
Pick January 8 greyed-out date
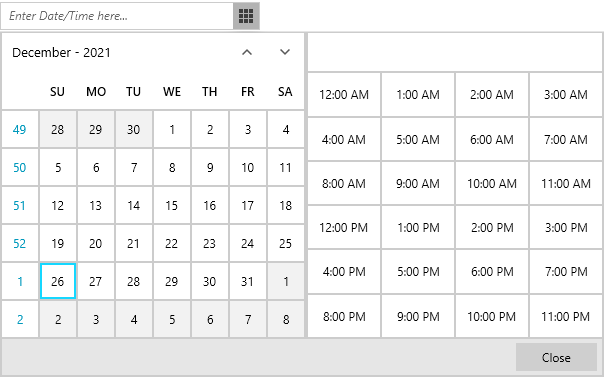286,319
